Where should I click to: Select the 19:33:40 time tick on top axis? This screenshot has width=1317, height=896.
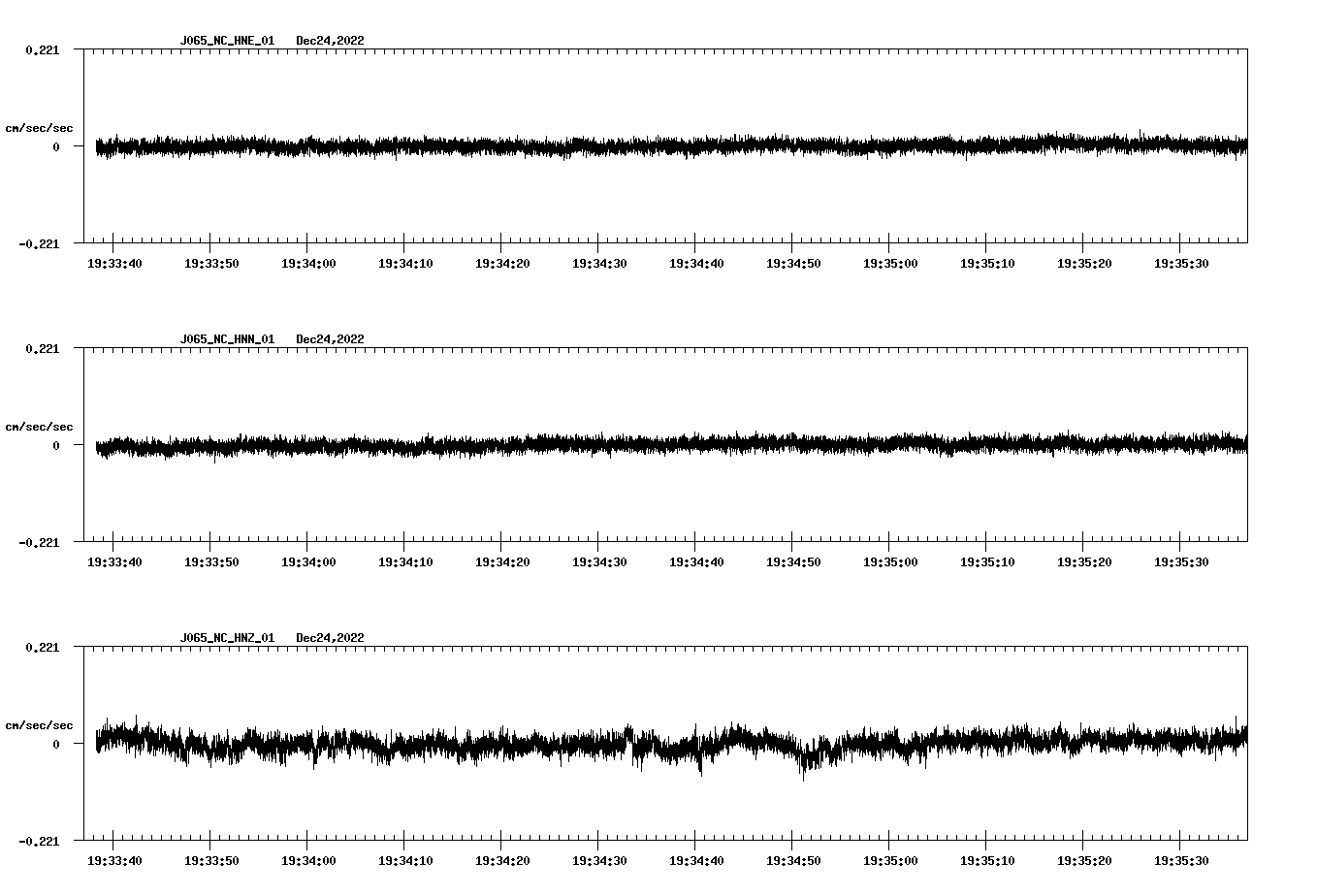(112, 262)
